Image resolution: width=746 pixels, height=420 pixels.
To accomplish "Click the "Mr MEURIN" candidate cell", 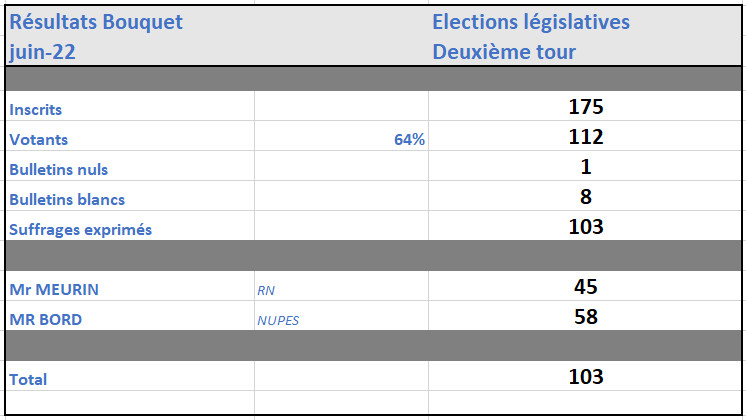I will [54, 289].
